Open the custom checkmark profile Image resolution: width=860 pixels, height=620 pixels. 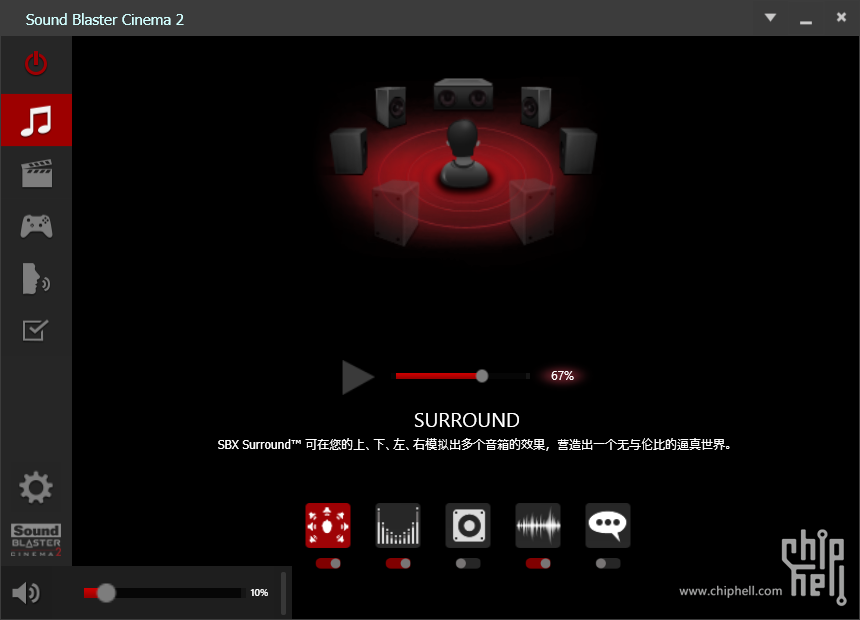click(x=36, y=330)
